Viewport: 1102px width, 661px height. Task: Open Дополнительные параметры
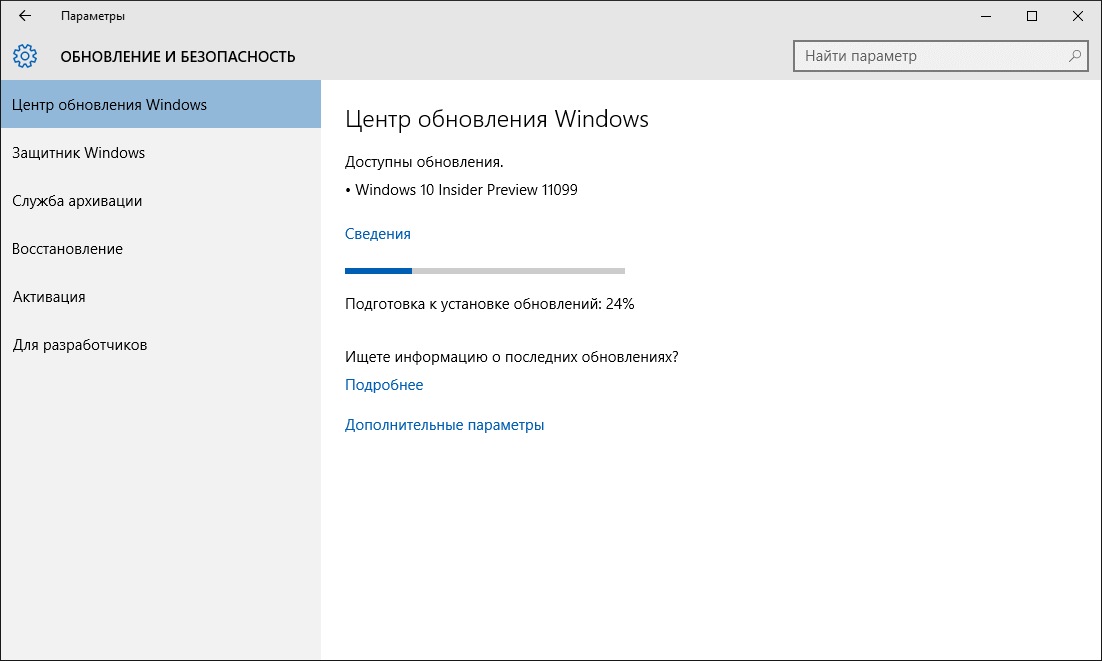[444, 424]
